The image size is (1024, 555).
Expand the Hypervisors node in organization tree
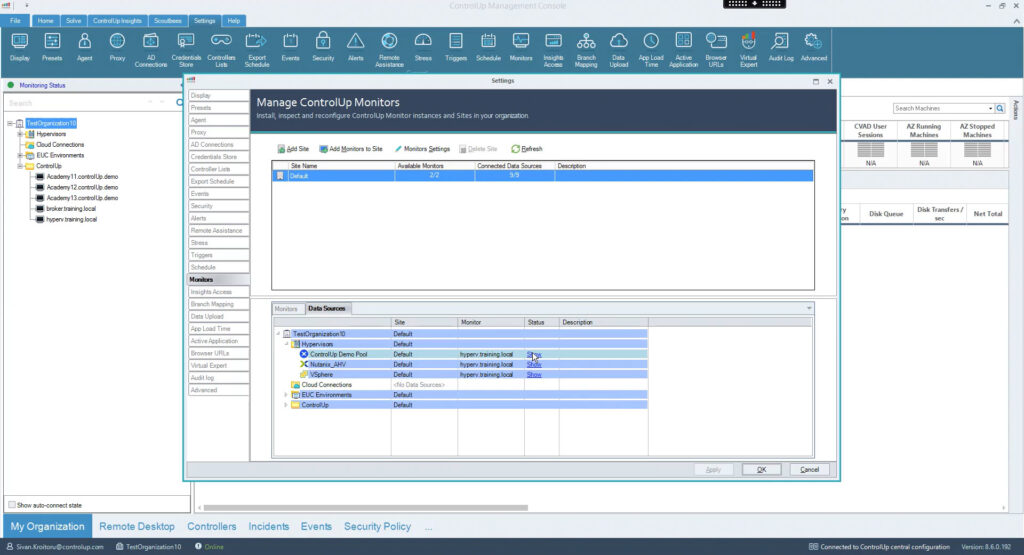coord(19,134)
